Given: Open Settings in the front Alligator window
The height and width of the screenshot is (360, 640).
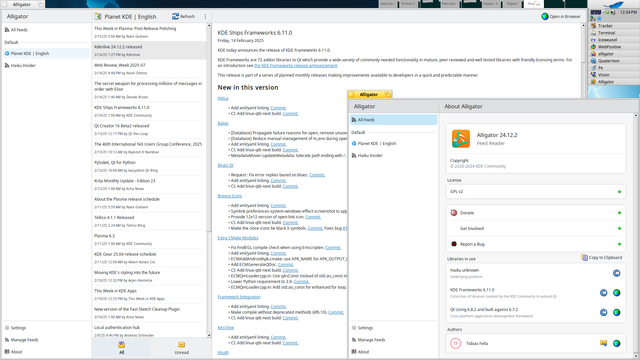Looking at the screenshot, I should point(393,328).
